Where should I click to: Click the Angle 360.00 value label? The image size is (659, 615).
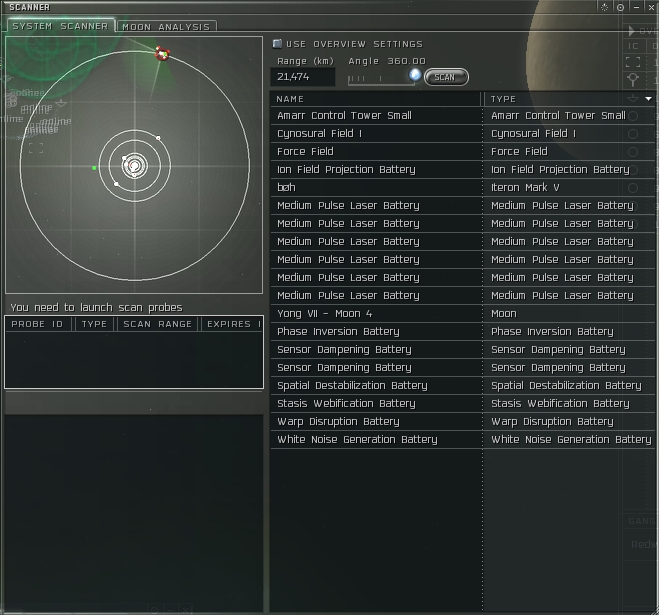point(387,61)
